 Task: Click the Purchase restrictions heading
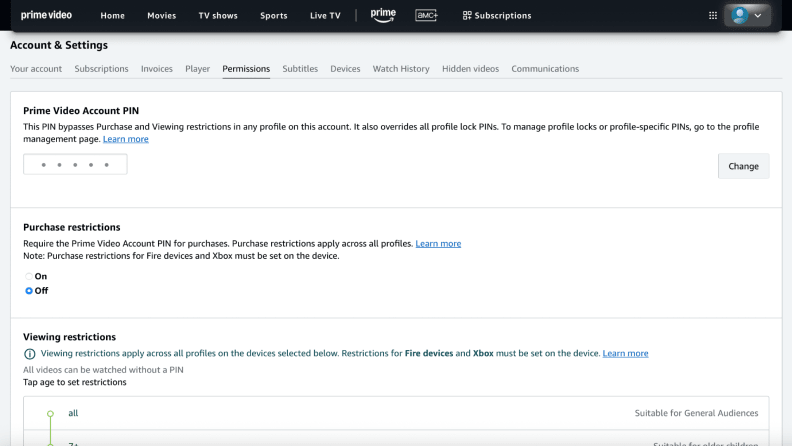72,227
